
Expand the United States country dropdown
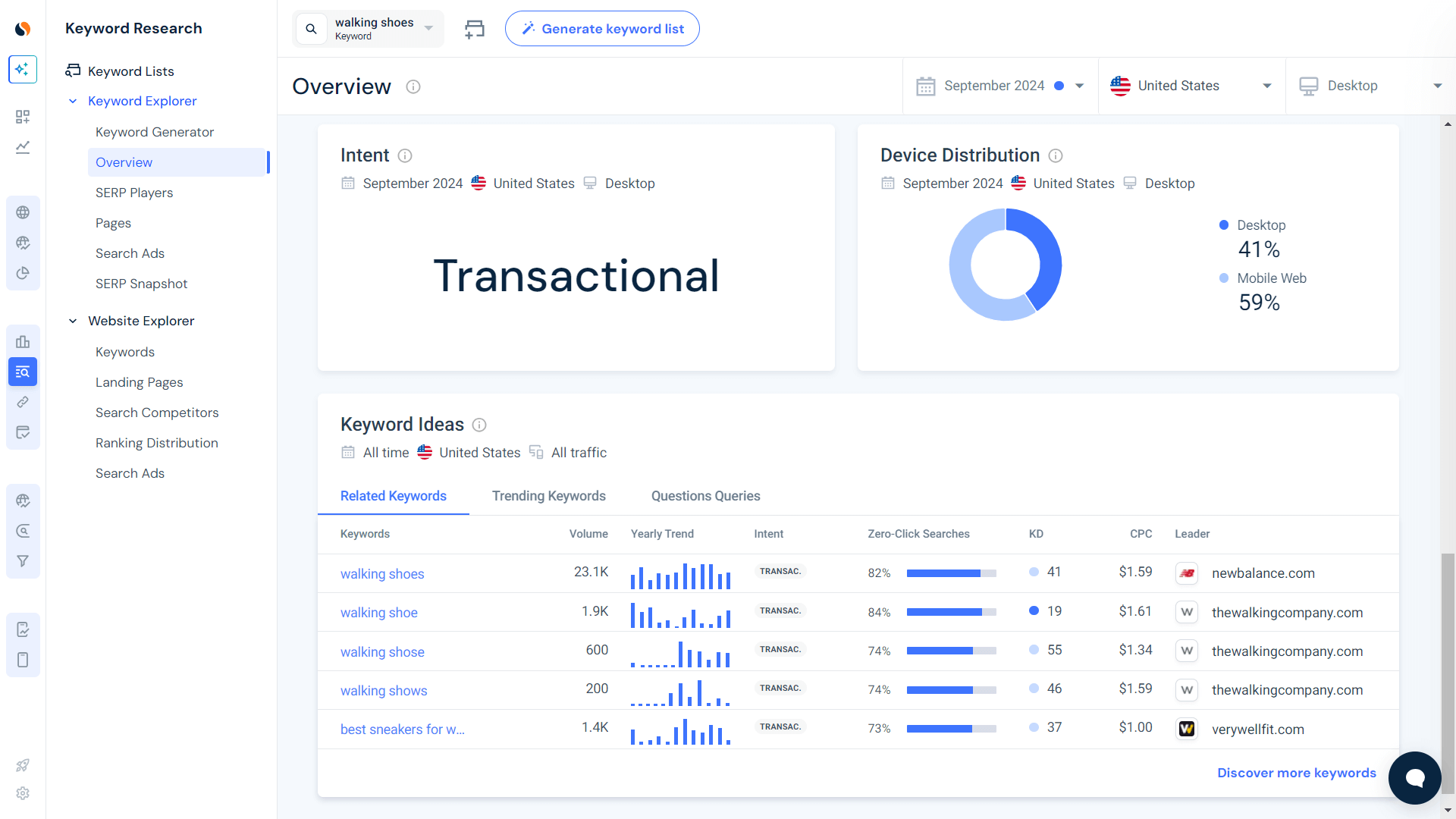[1191, 86]
